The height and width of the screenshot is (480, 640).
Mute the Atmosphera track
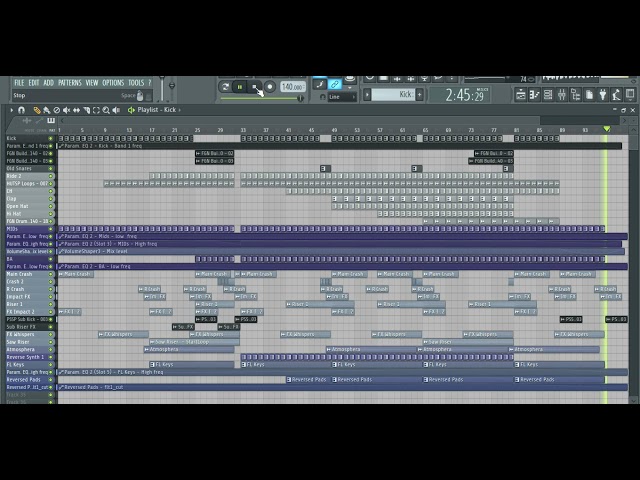pos(51,349)
